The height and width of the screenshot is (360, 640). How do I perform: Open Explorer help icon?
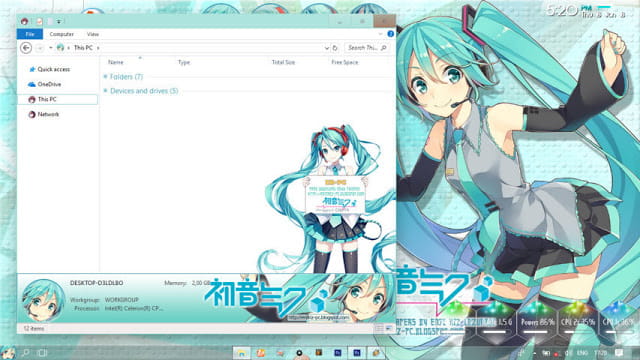(x=391, y=34)
